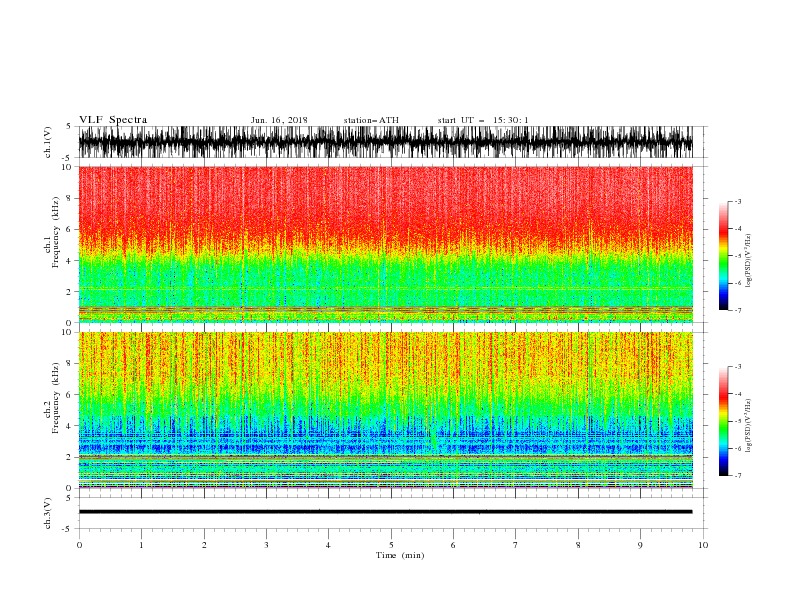
Task: Click the ch.3 flat waveform trace
Action: tap(385, 512)
